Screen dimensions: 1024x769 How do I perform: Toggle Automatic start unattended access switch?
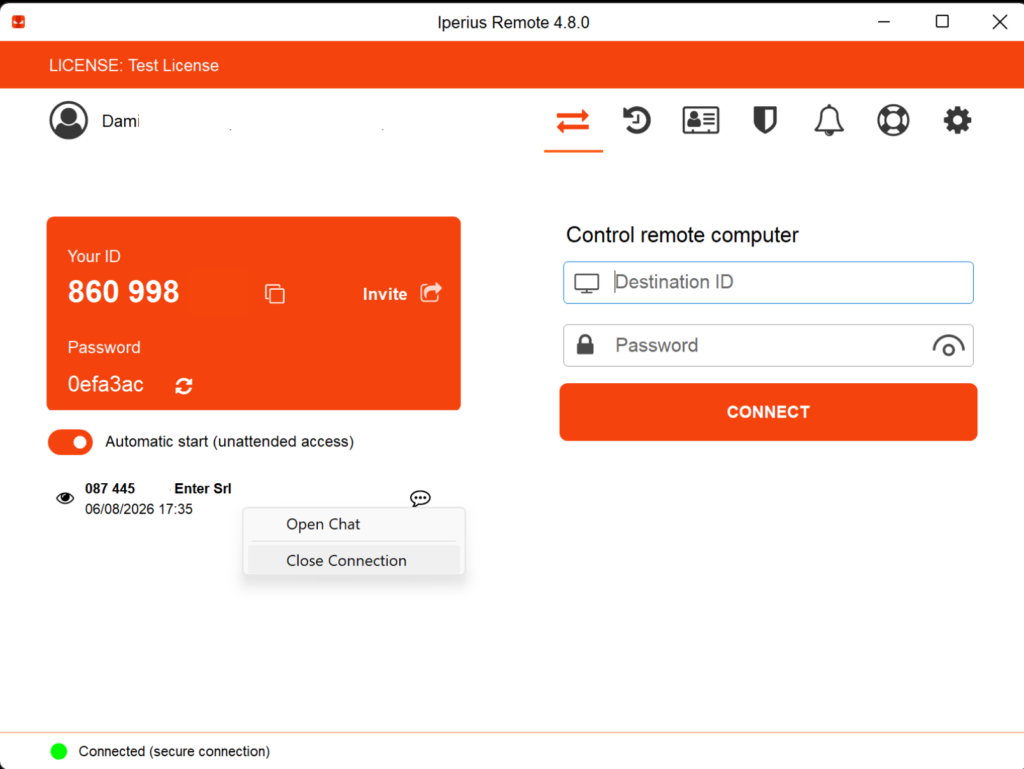71,442
